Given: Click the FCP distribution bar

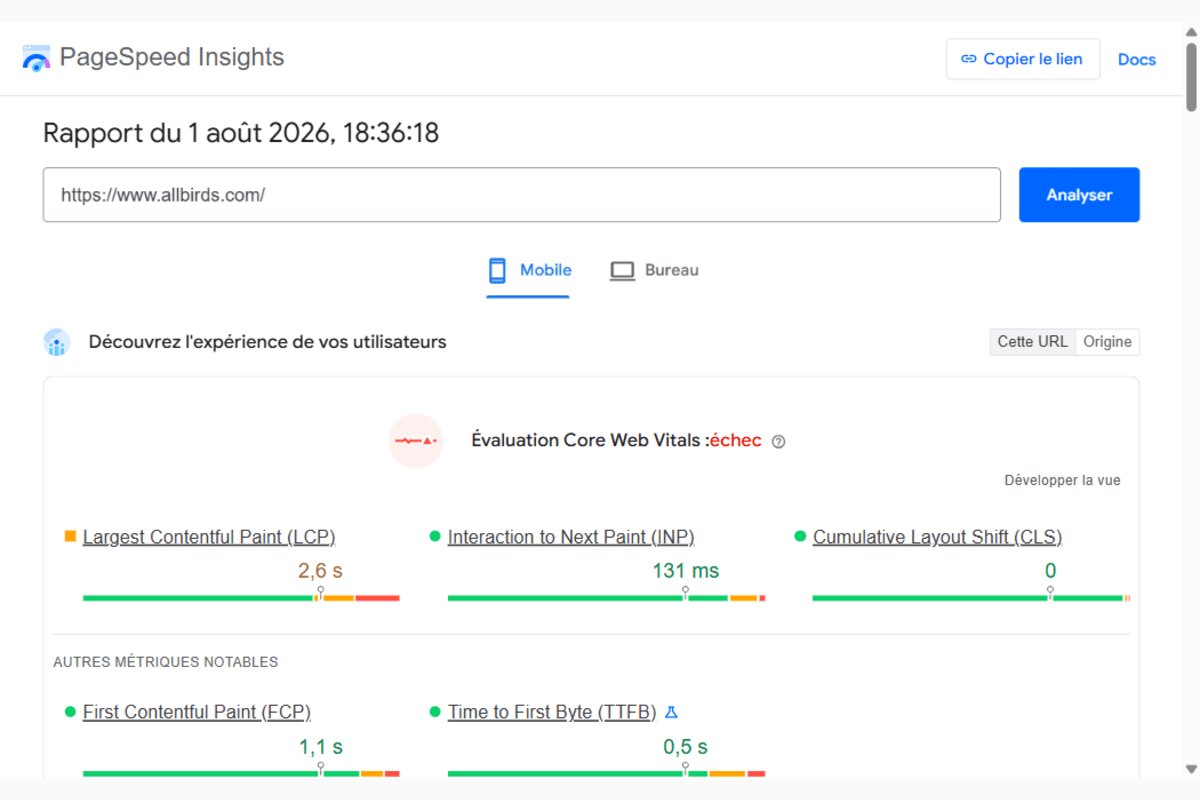Looking at the screenshot, I should pos(241,774).
